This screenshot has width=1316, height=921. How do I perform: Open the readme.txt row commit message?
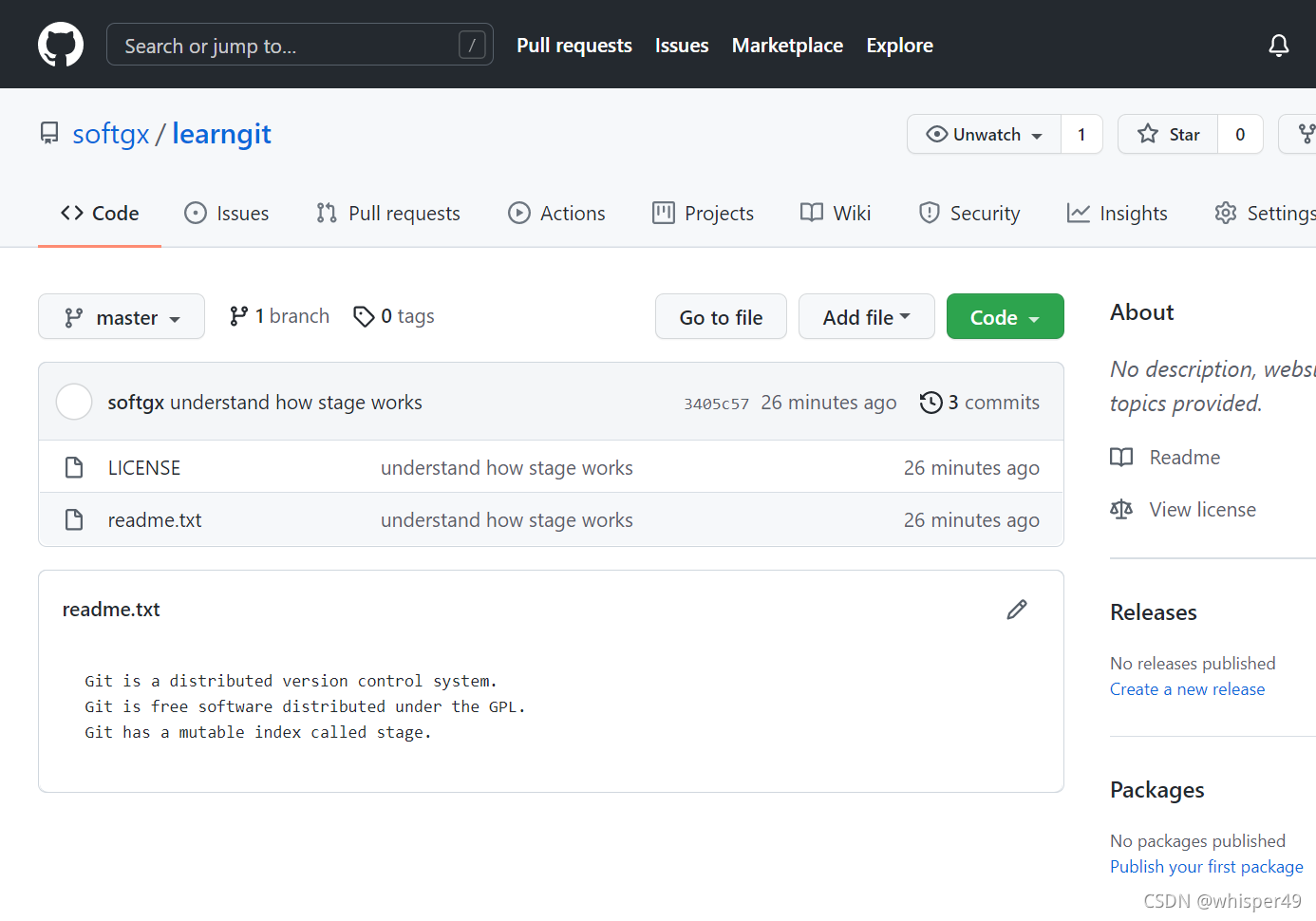(507, 520)
